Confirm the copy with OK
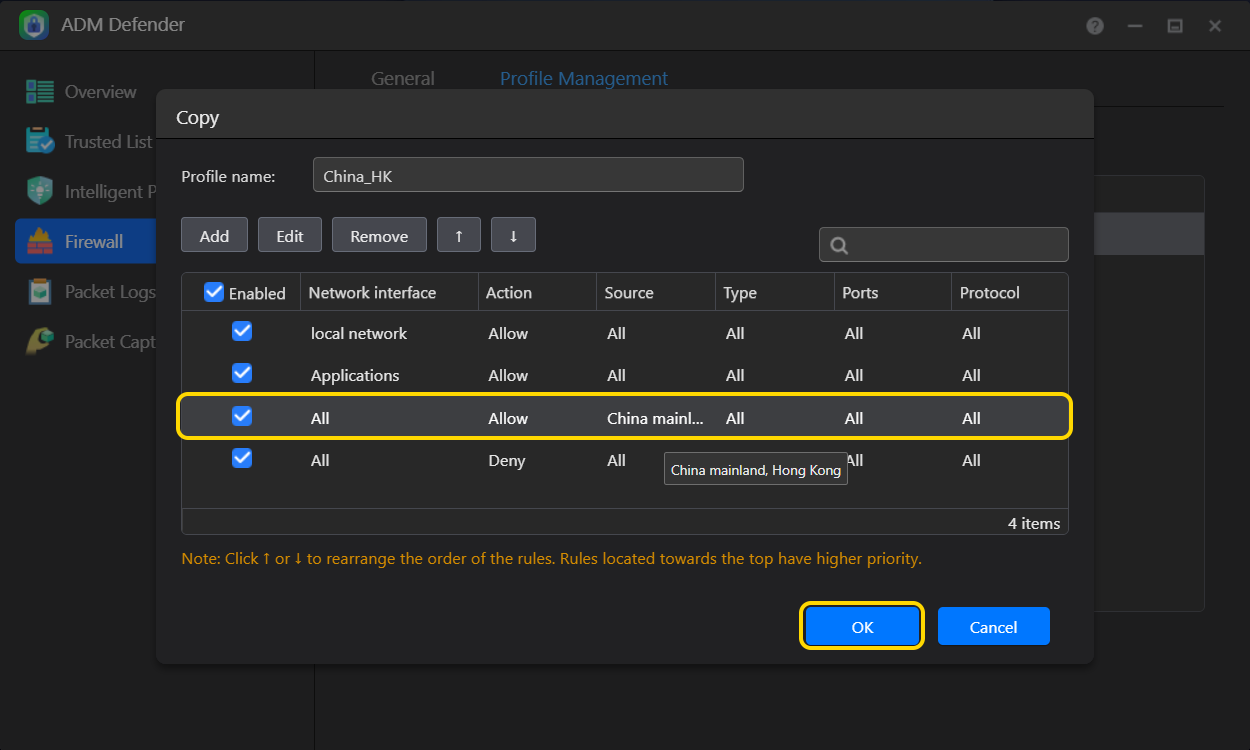The width and height of the screenshot is (1250, 750). tap(862, 626)
